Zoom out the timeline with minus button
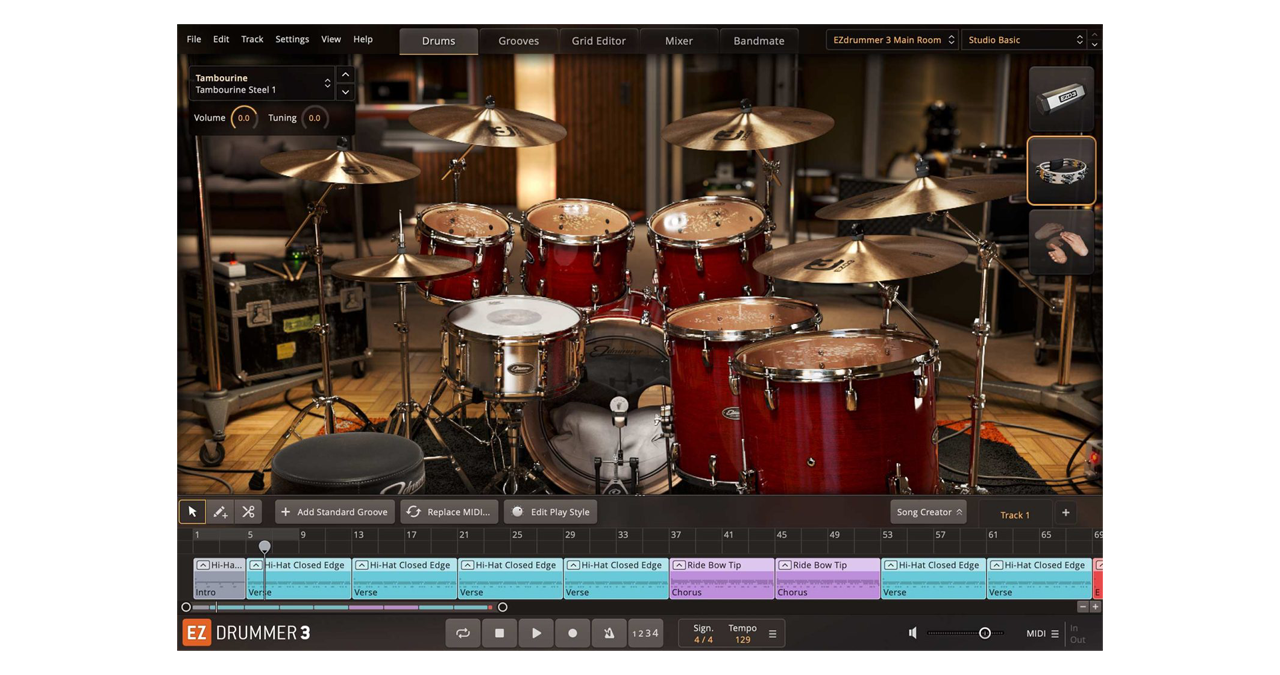Viewport: 1280px width, 675px height. pyautogui.click(x=1082, y=607)
